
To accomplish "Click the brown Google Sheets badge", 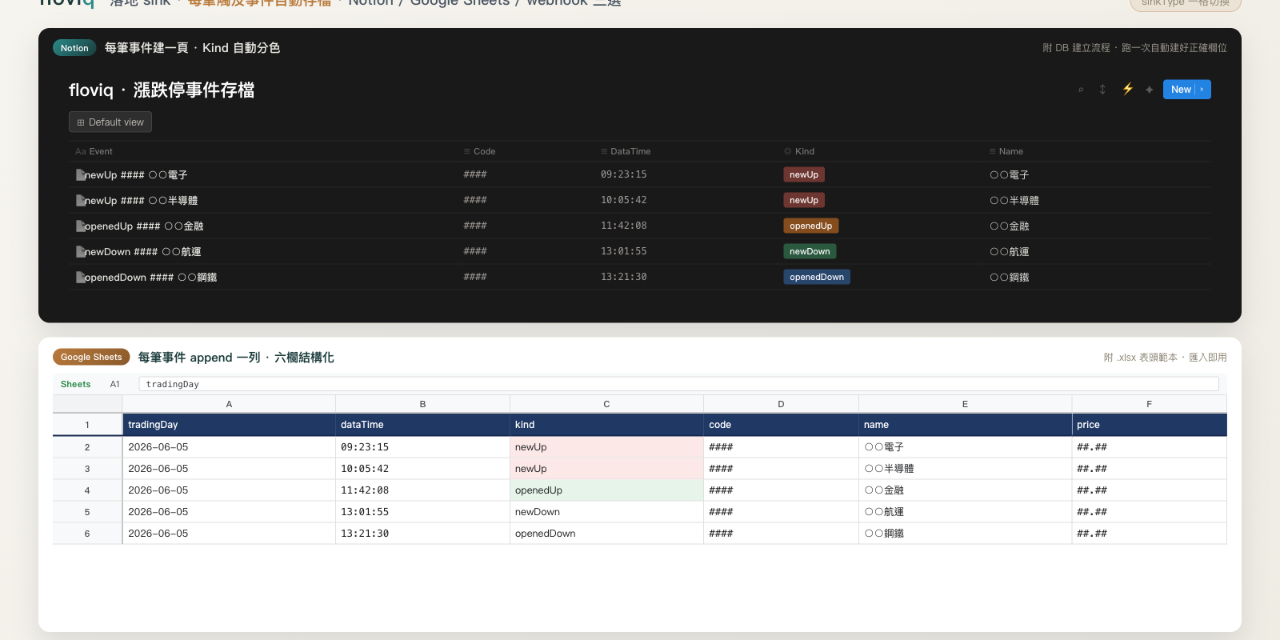I will click(91, 357).
